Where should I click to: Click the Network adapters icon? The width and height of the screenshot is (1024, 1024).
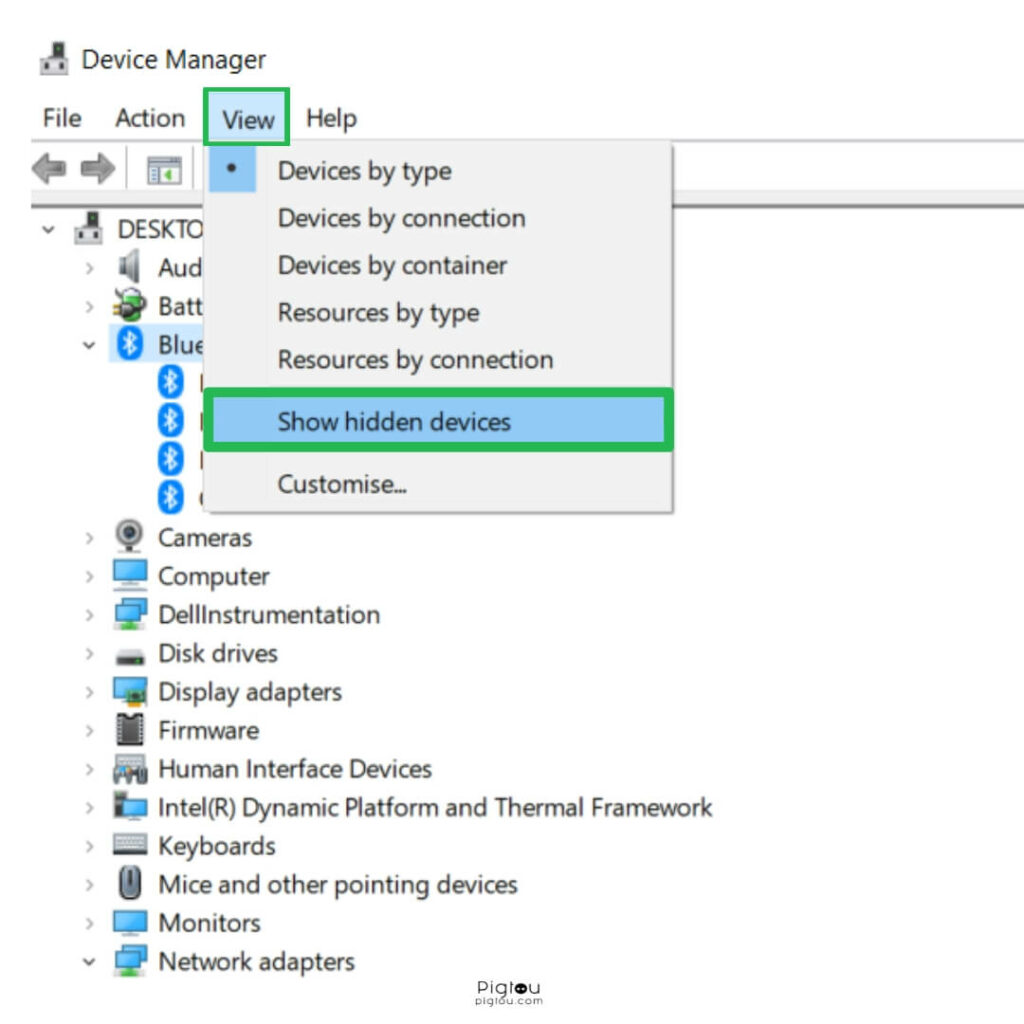(x=130, y=961)
